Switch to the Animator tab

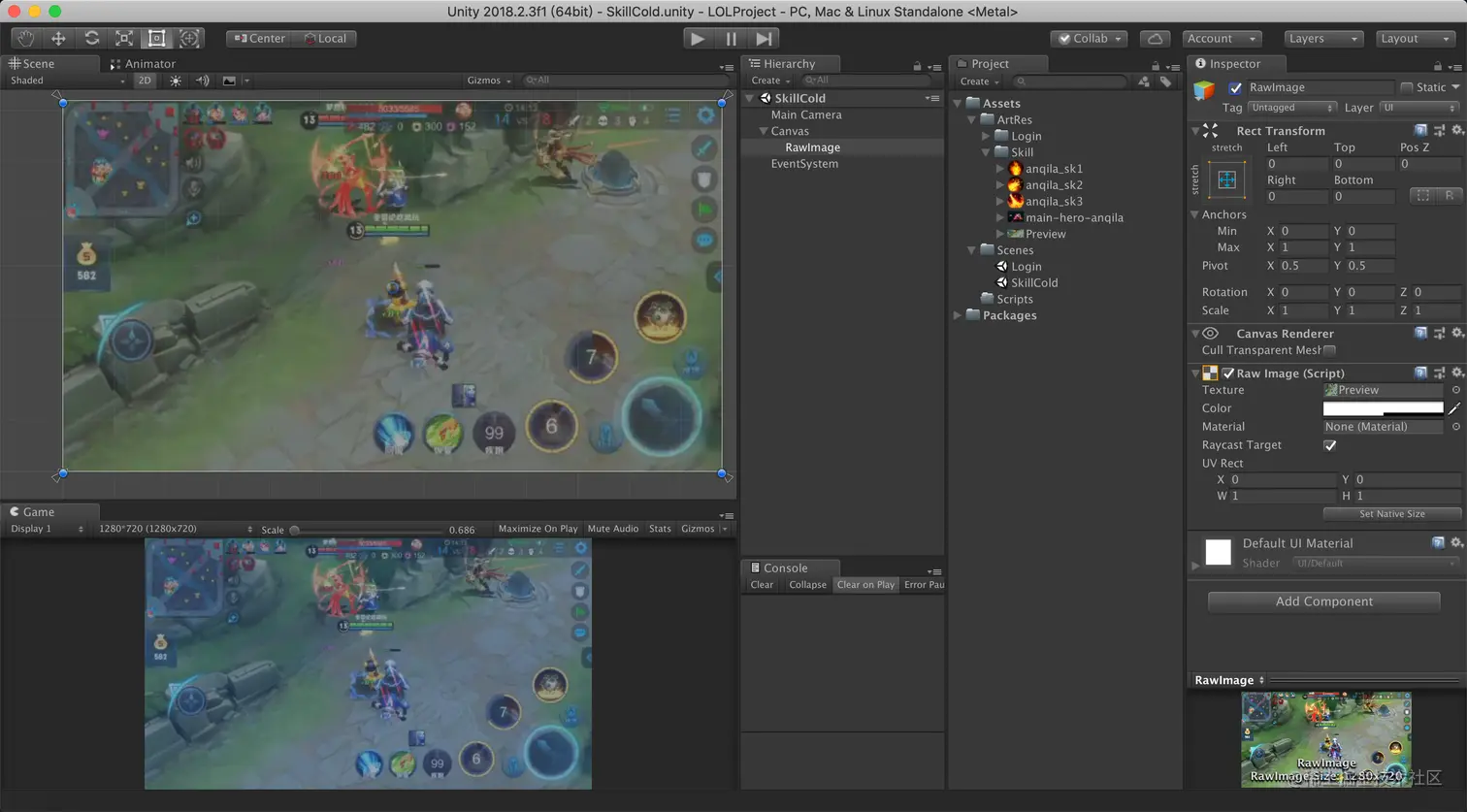143,64
